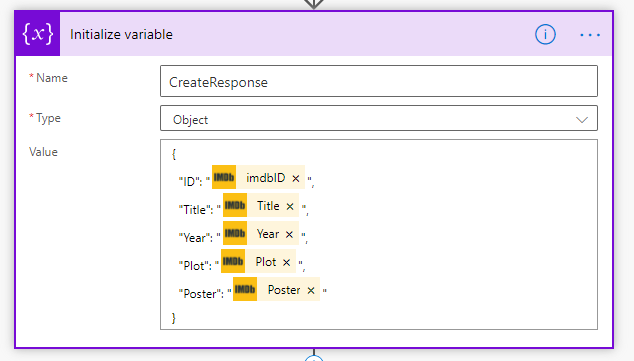
Task: Click the Value field label
Action: [x=43, y=152]
